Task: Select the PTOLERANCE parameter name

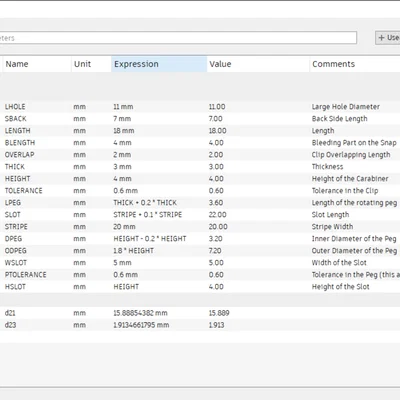Action: coord(25,275)
